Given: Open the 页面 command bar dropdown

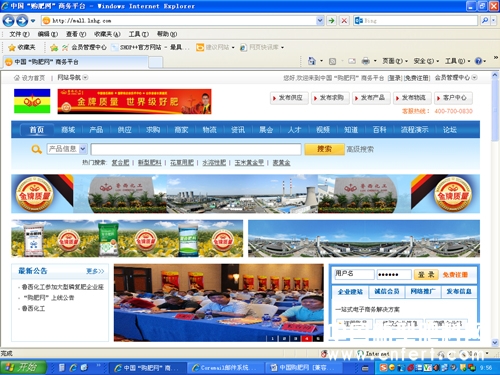Looking at the screenshot, I should 395,61.
